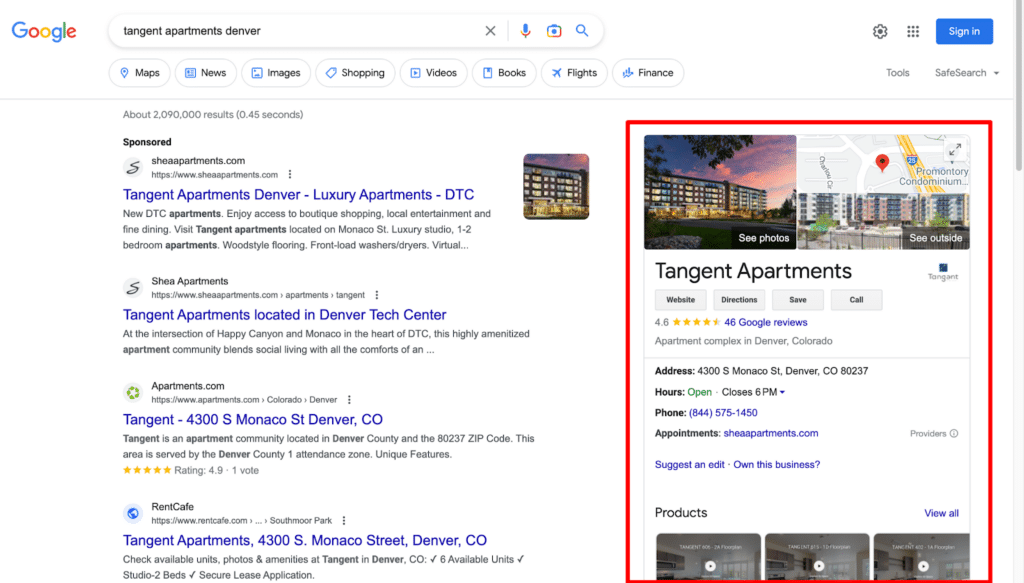Click the red map pin marker
The height and width of the screenshot is (583, 1024).
pos(882,163)
